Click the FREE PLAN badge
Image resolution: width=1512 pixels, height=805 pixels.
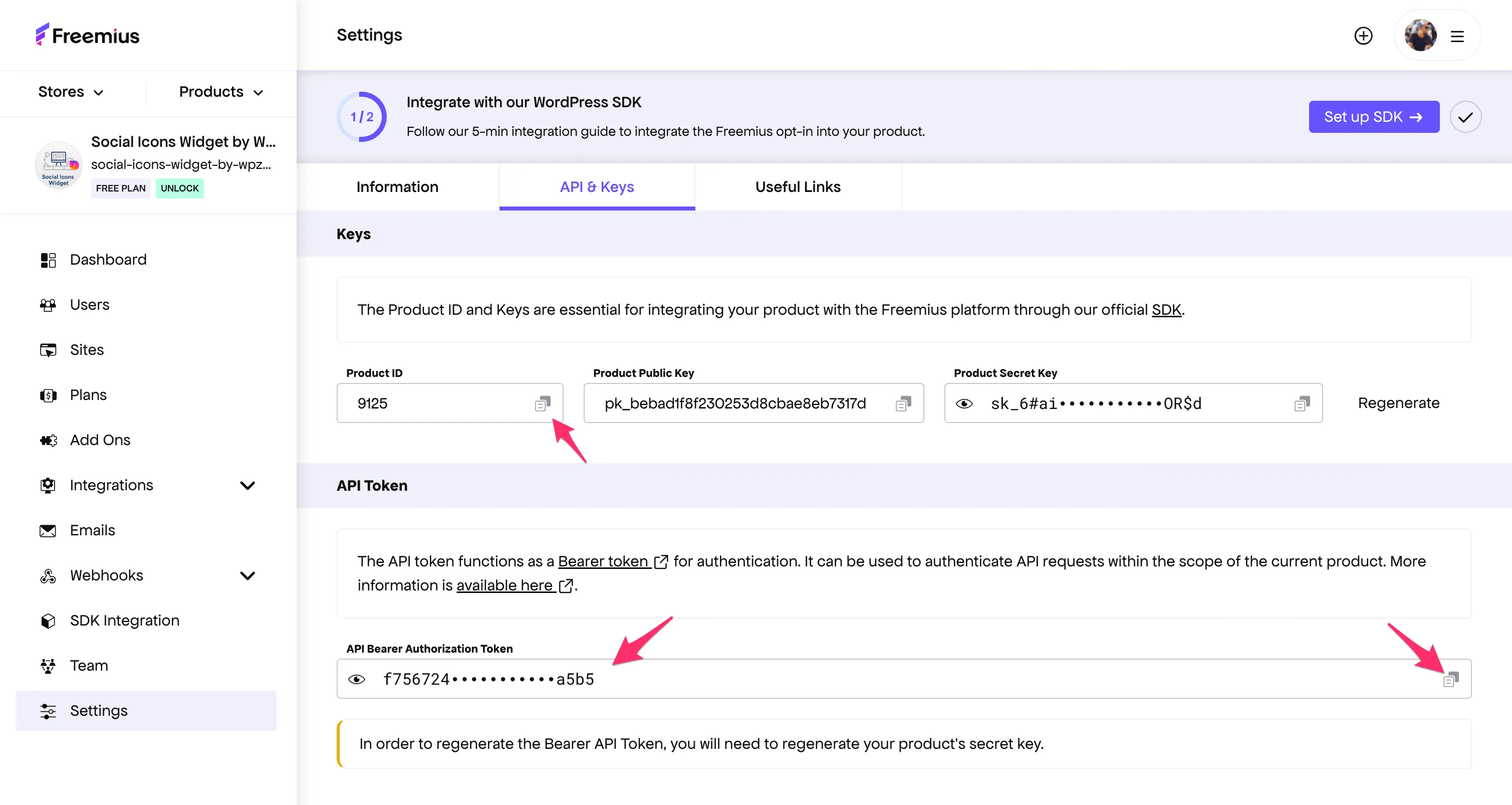pos(120,188)
